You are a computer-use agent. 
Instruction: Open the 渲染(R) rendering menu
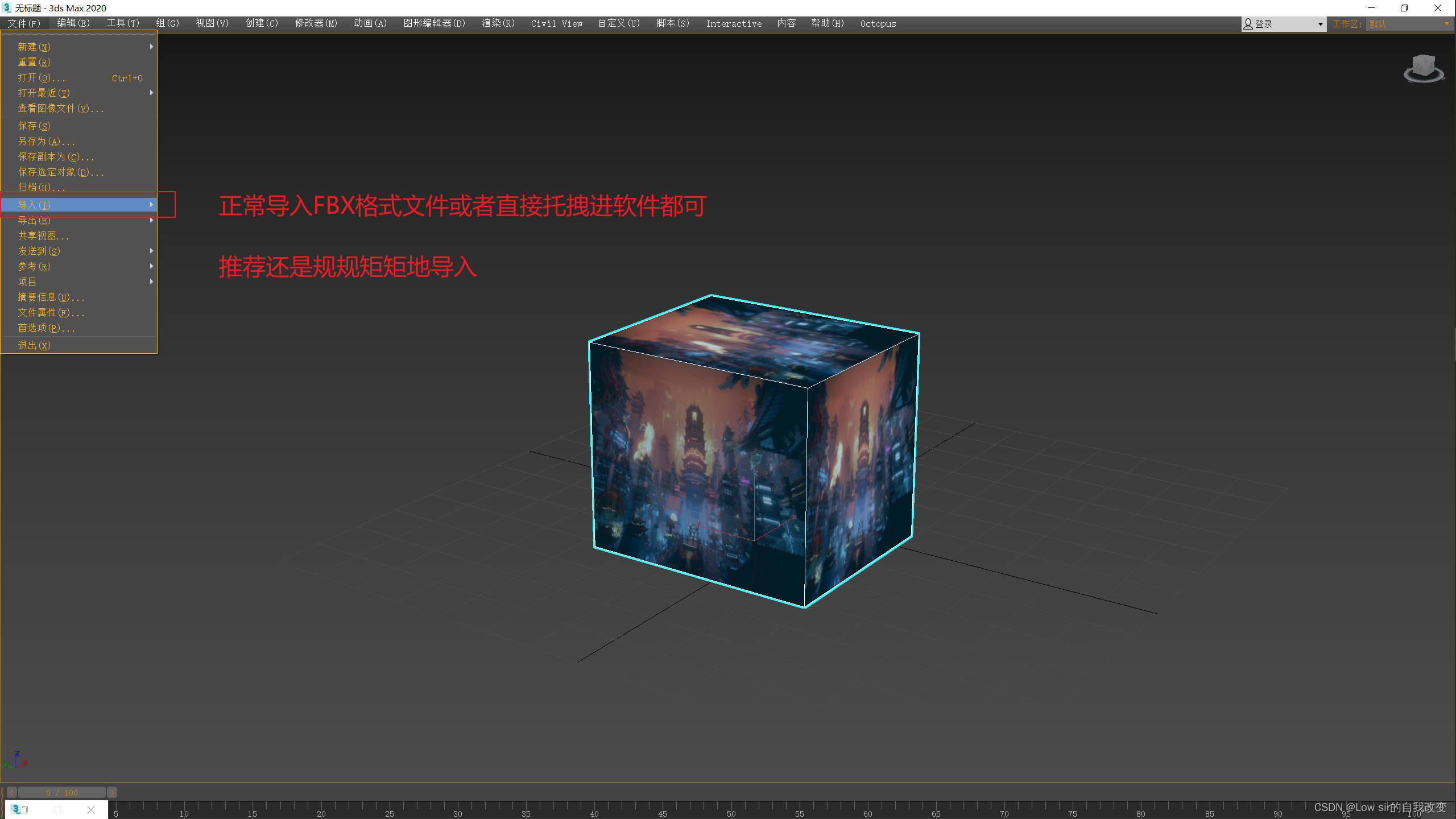[498, 23]
